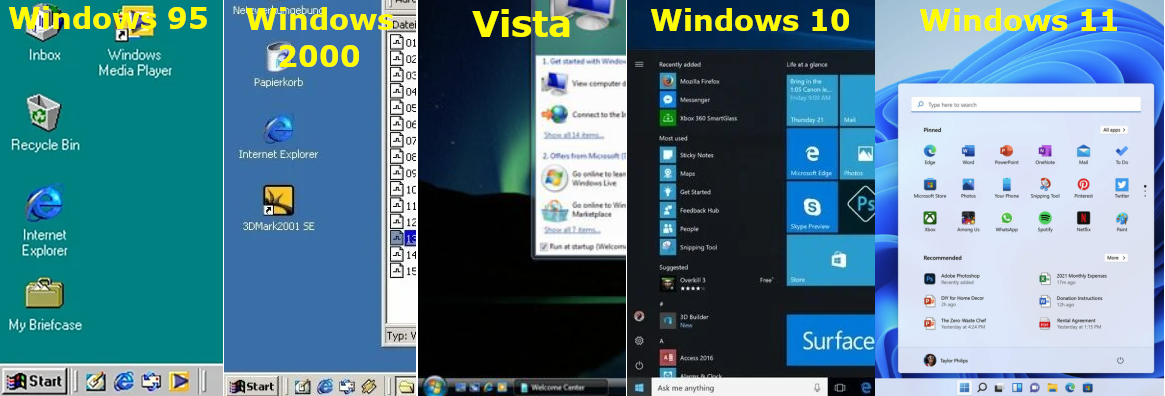
Task: Open PowerPoint from Windows 11 pinned apps
Action: (1007, 155)
